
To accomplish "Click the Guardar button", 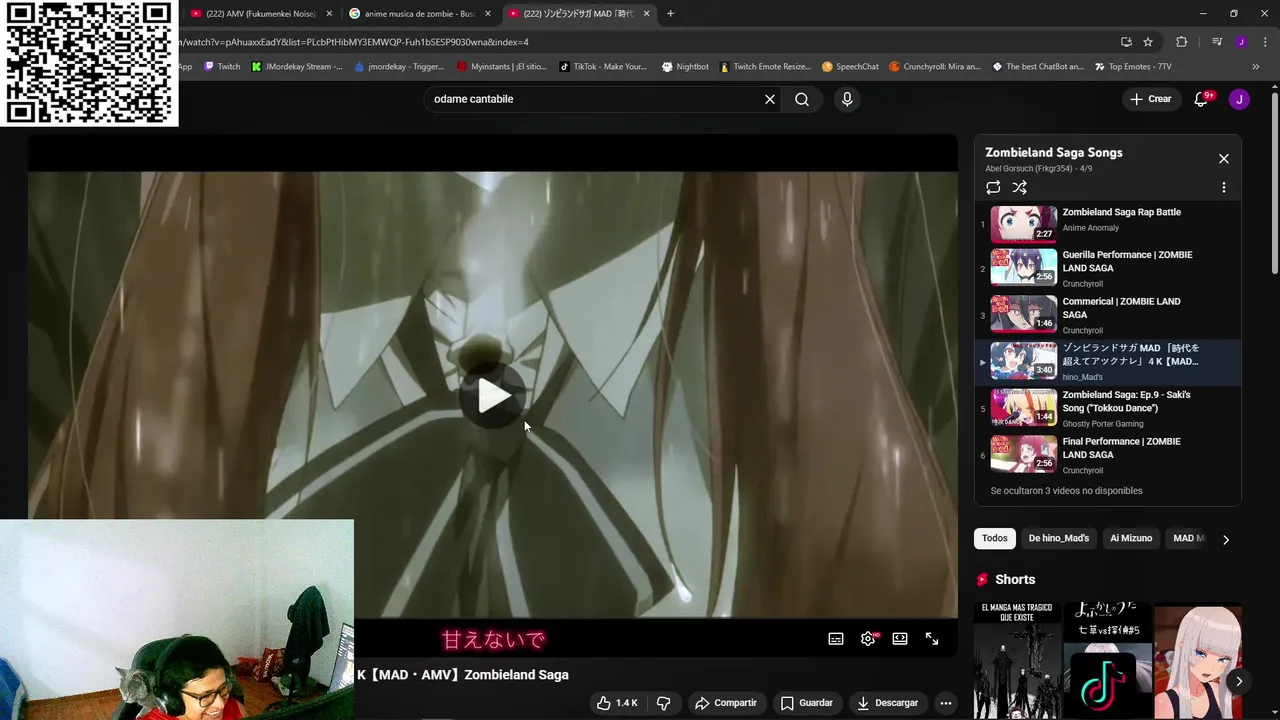I will tap(806, 703).
